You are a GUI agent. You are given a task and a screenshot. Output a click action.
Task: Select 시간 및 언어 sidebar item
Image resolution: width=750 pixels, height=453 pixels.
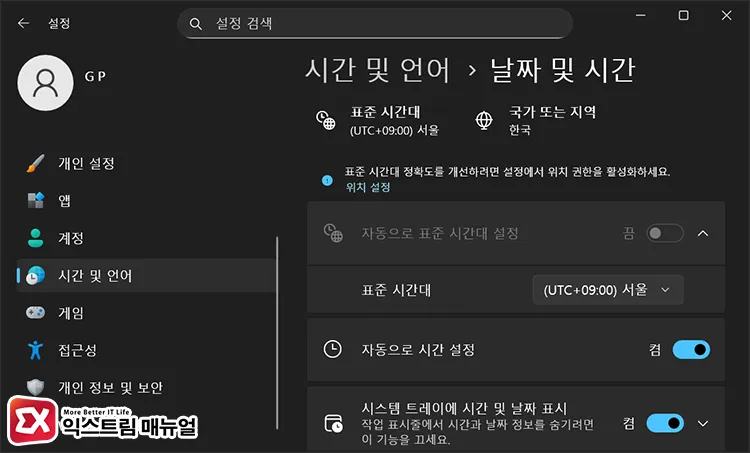tap(146, 276)
